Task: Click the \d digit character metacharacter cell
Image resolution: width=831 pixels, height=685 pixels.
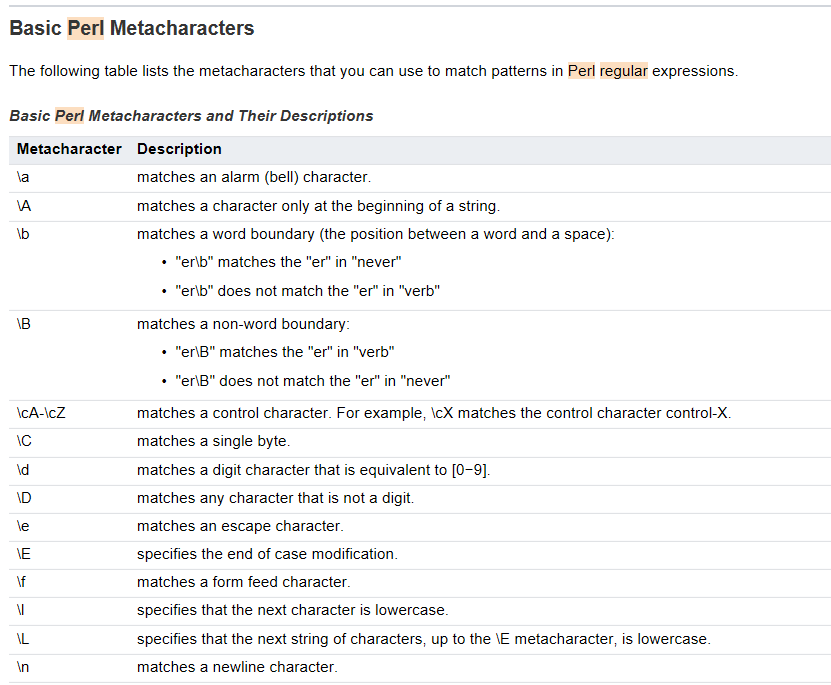Action: tap(24, 470)
